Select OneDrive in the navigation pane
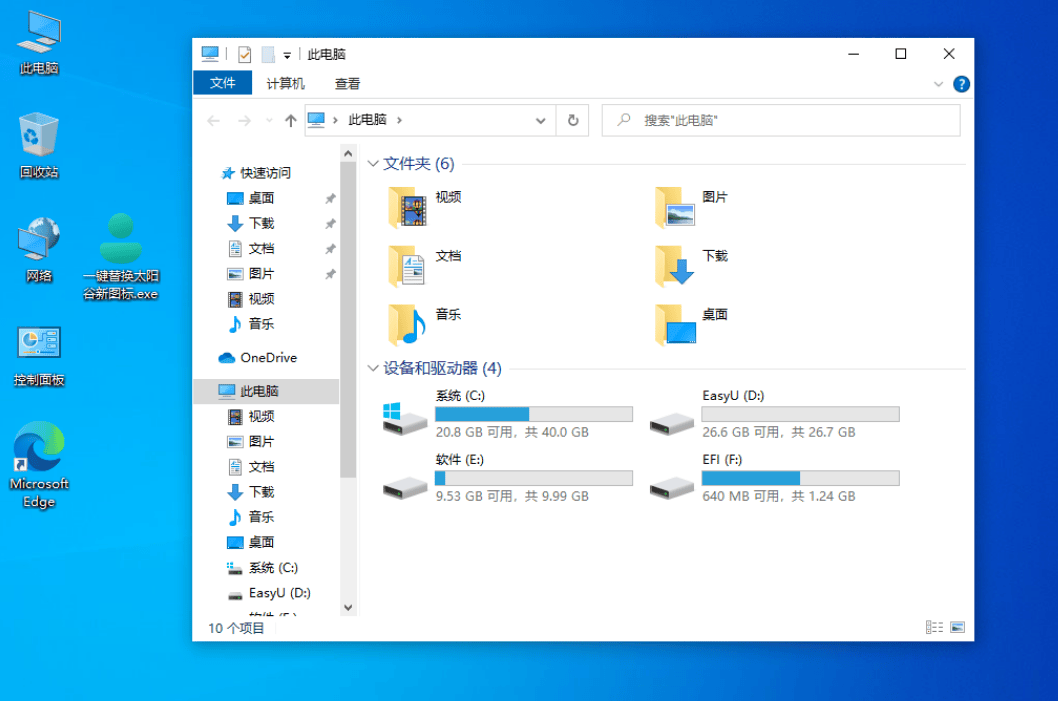Screen dimensions: 1058x701 pyautogui.click(x=268, y=357)
